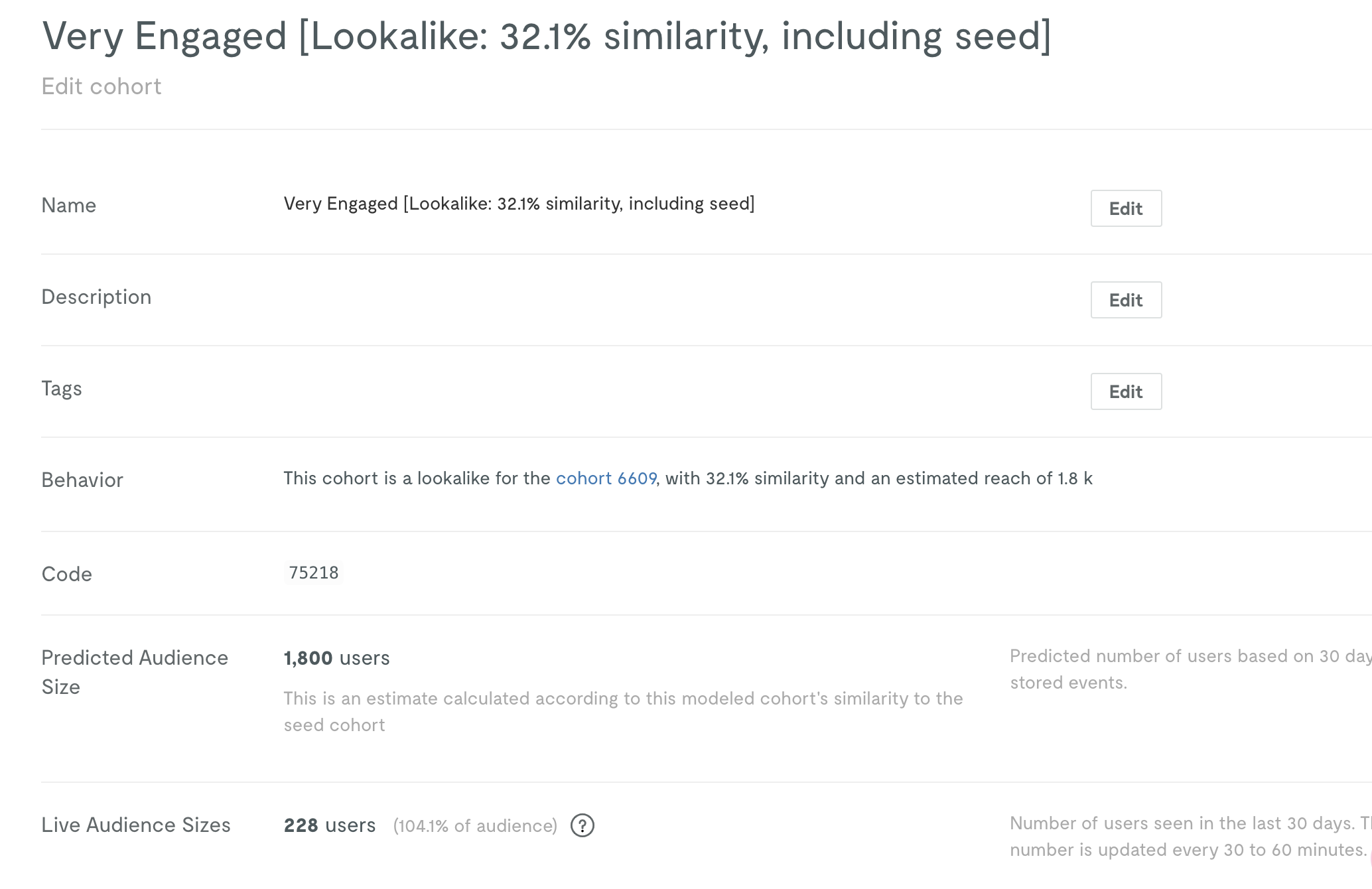Click the 'stored events' predicted users note
Image resolution: width=1372 pixels, height=889 pixels.
[x=1190, y=669]
